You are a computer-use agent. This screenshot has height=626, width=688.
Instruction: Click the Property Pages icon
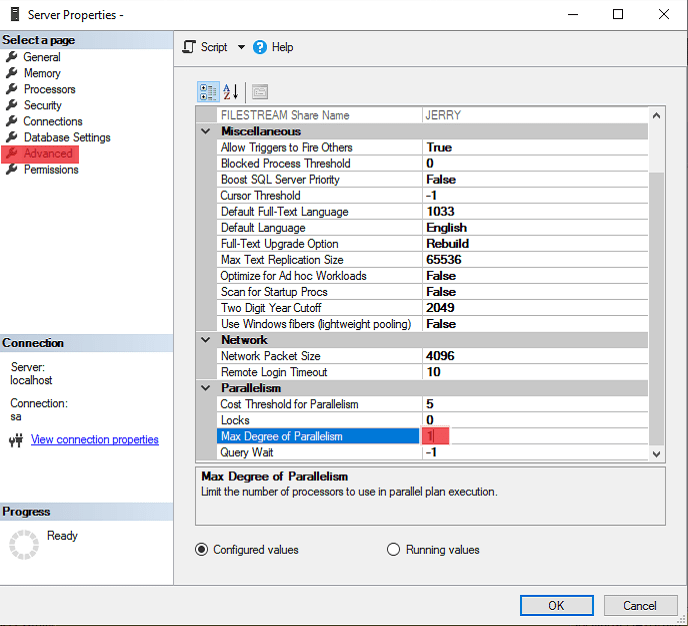point(260,92)
